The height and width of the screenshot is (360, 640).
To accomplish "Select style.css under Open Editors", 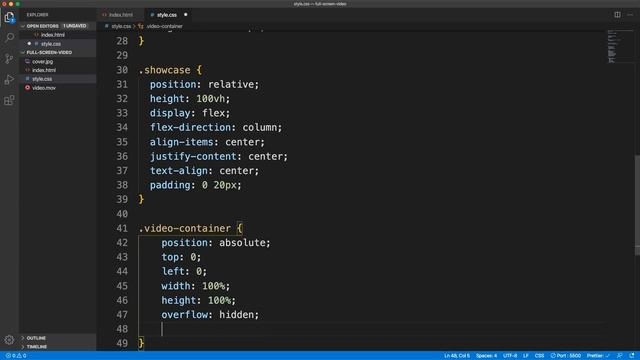I will pos(51,44).
